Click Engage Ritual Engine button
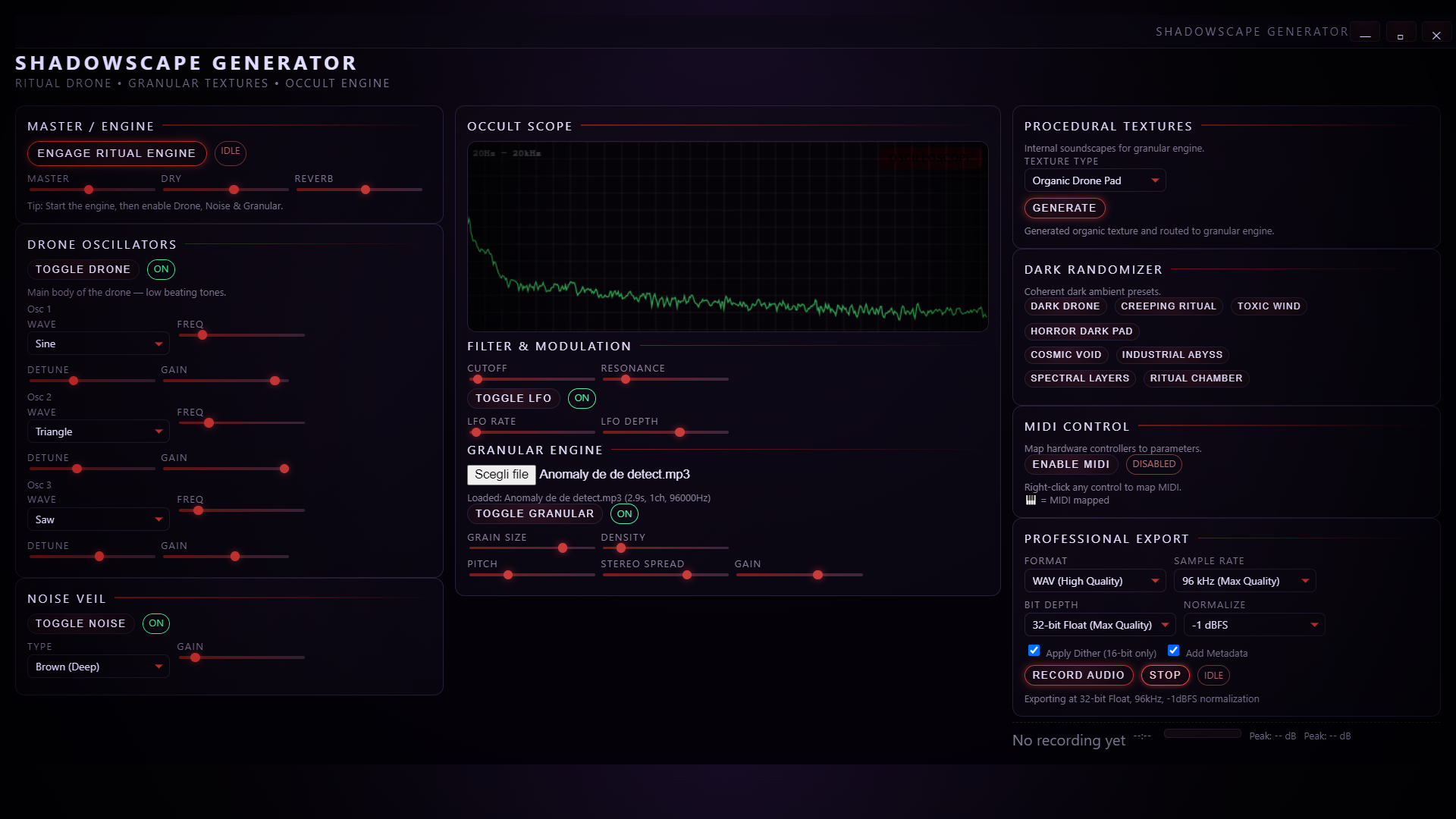The width and height of the screenshot is (1456, 819). (x=117, y=153)
